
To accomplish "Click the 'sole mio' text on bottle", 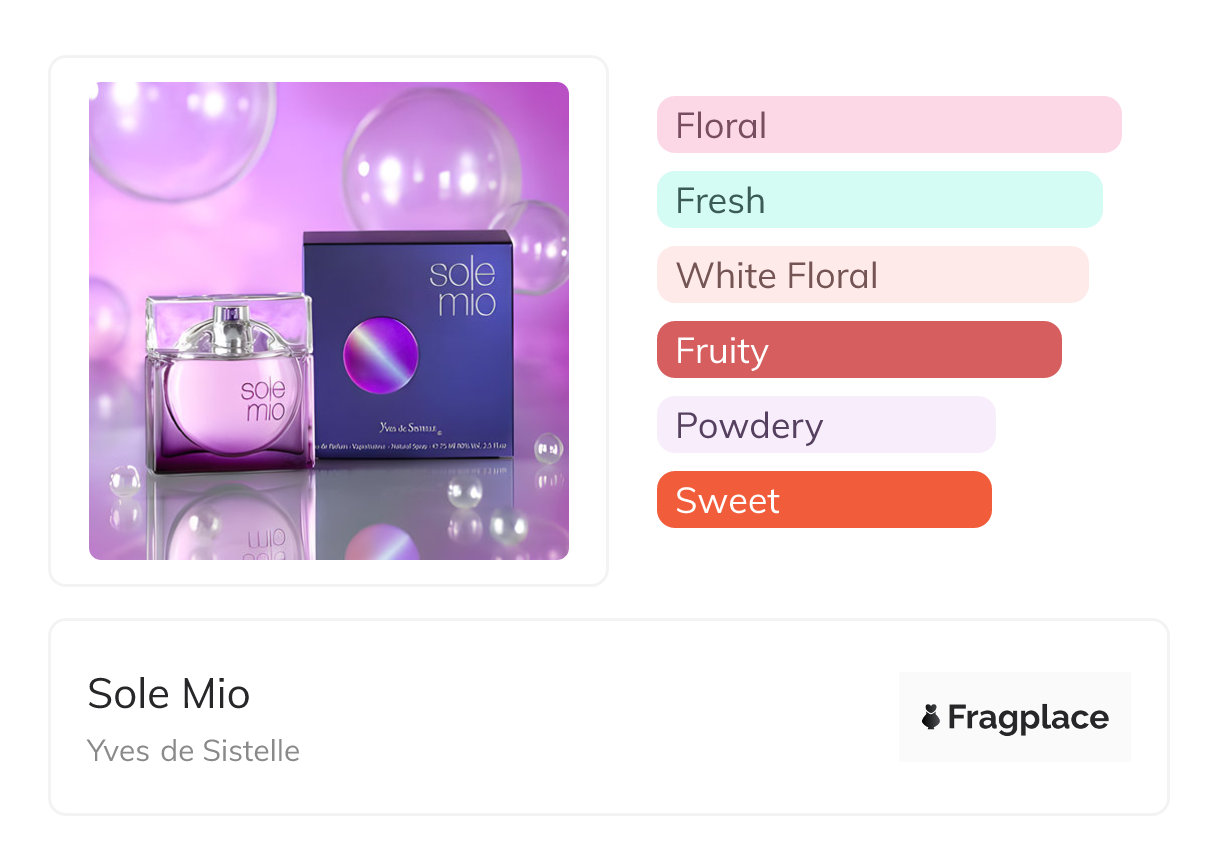I will click(x=262, y=399).
